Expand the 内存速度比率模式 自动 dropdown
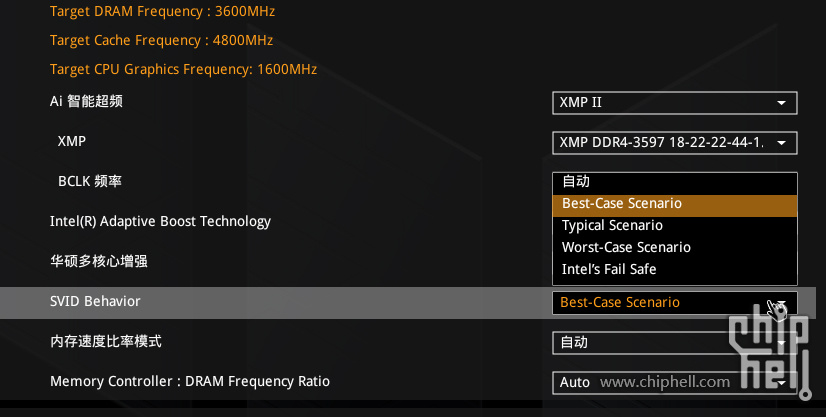826x417 pixels. click(x=674, y=343)
